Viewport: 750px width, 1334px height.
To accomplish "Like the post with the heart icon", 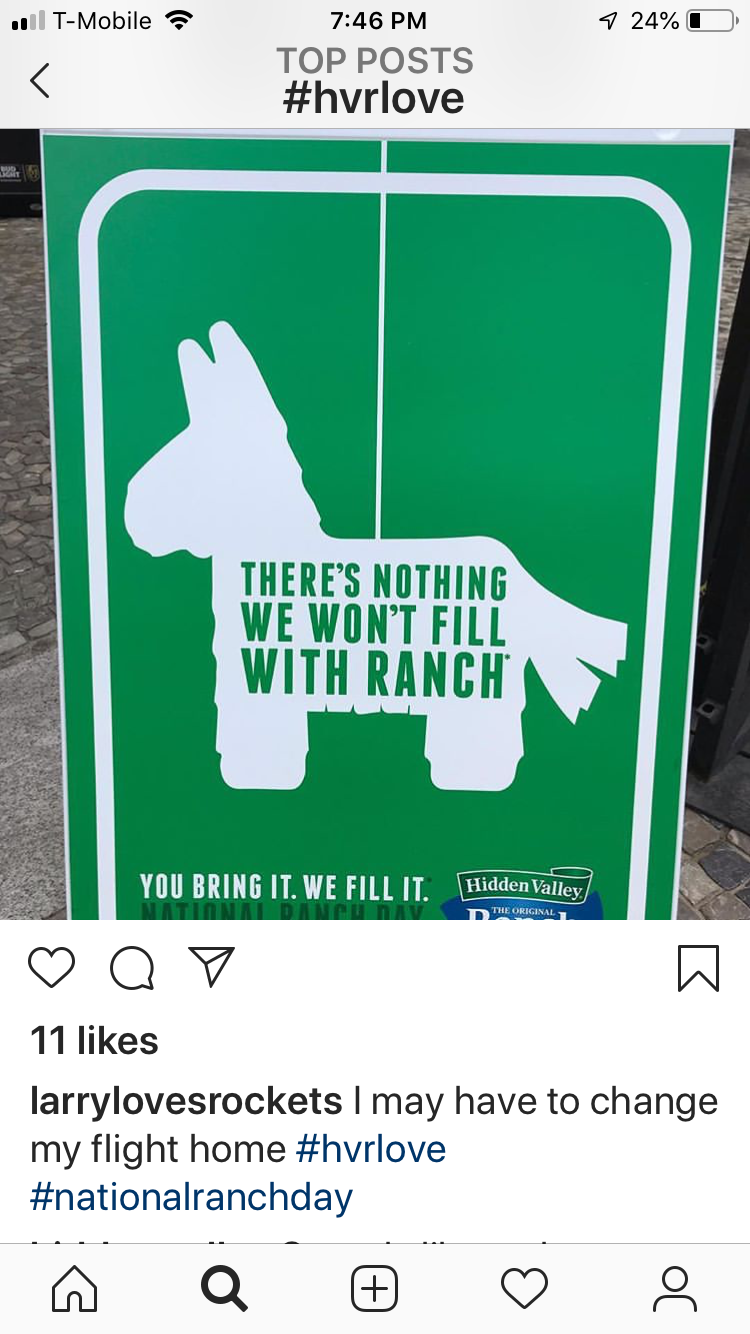I will tap(52, 968).
